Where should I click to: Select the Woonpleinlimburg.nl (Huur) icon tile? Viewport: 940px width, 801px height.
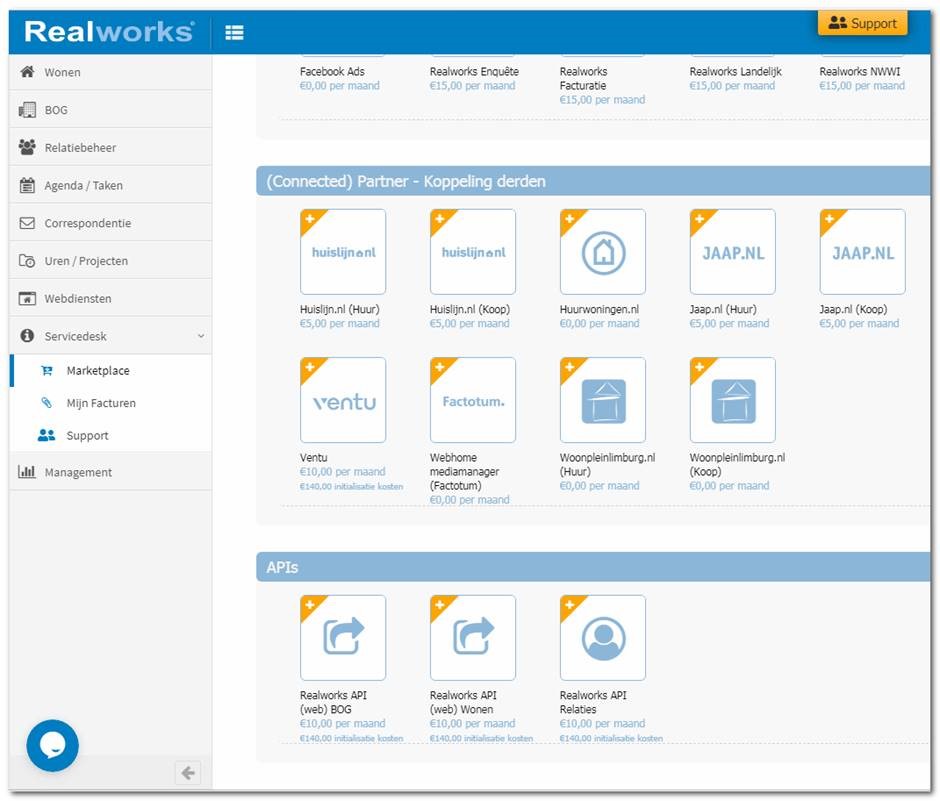pyautogui.click(x=603, y=400)
